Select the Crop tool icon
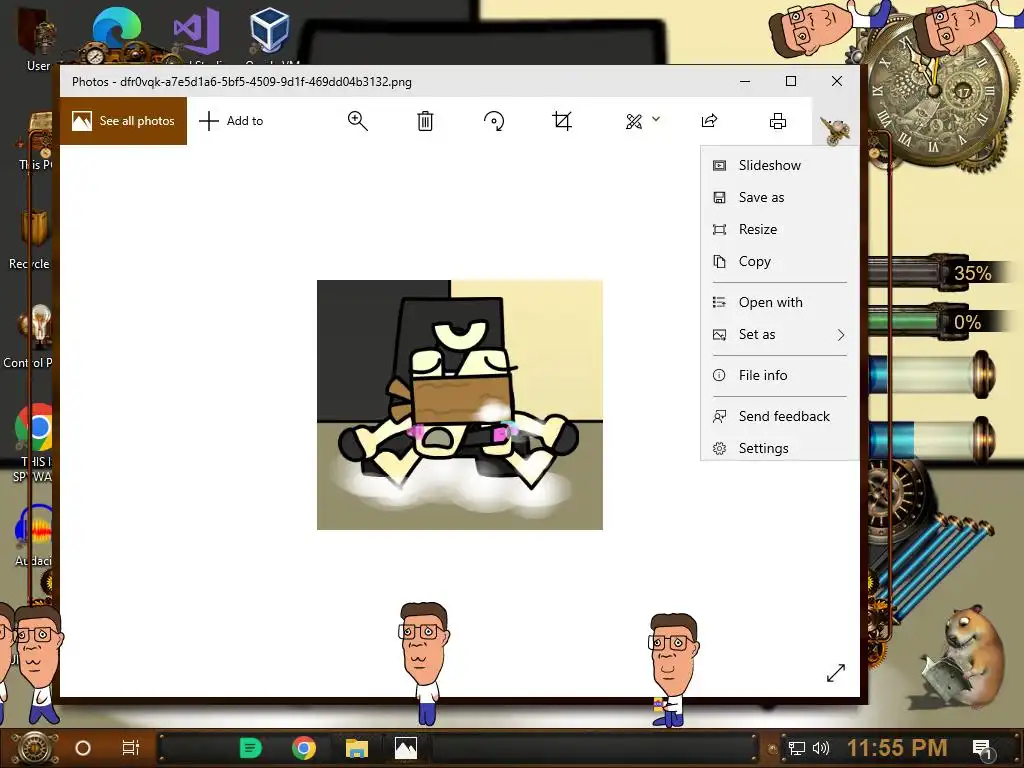 point(562,121)
